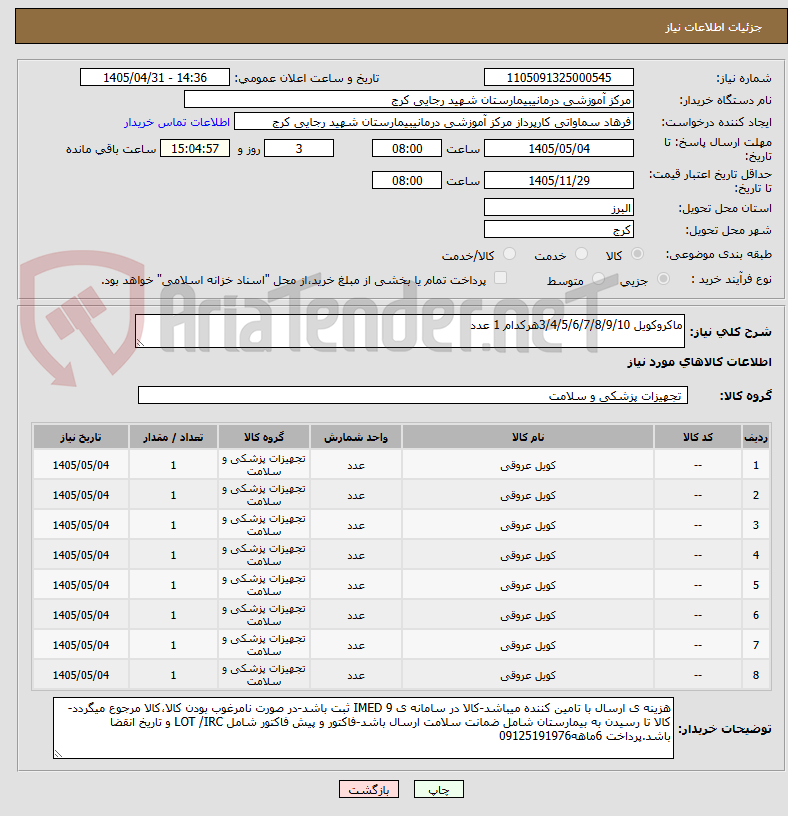Click the response deadline time 08:00 field
Image resolution: width=788 pixels, height=816 pixels.
(406, 149)
